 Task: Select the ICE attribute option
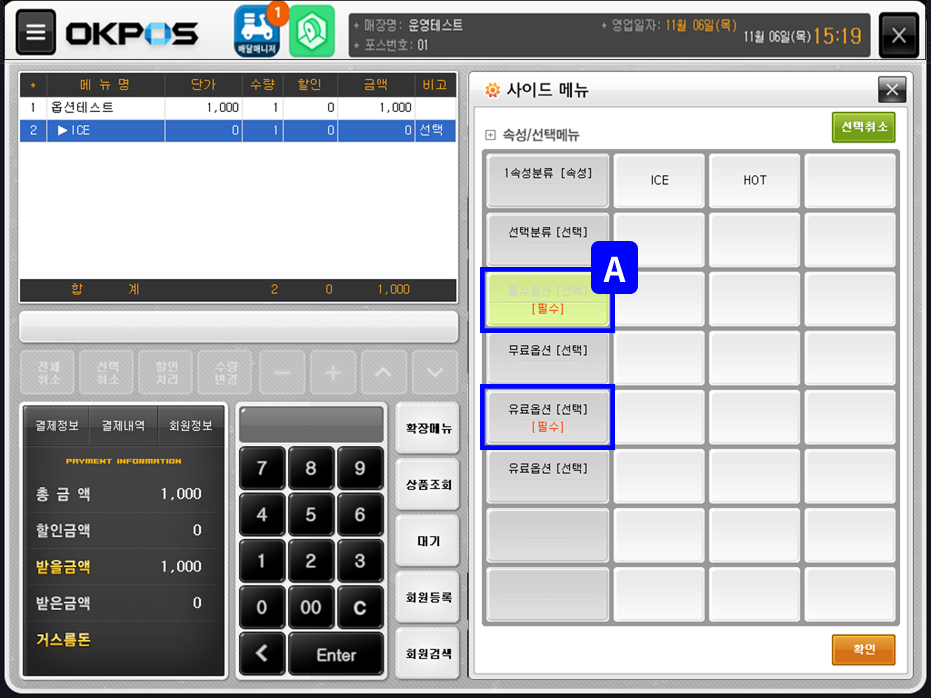659,181
